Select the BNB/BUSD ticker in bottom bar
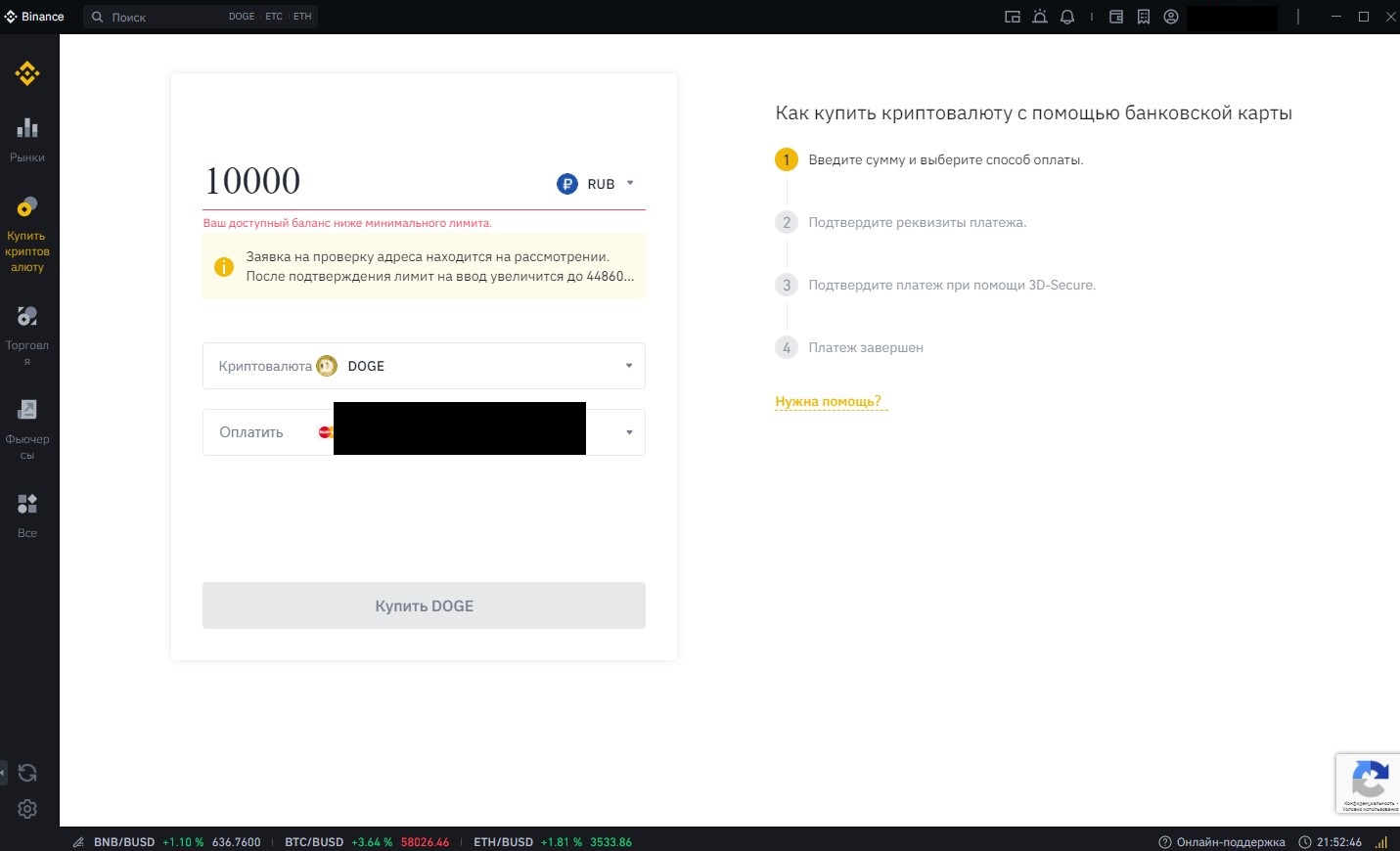The width and height of the screenshot is (1400, 851). [177, 842]
